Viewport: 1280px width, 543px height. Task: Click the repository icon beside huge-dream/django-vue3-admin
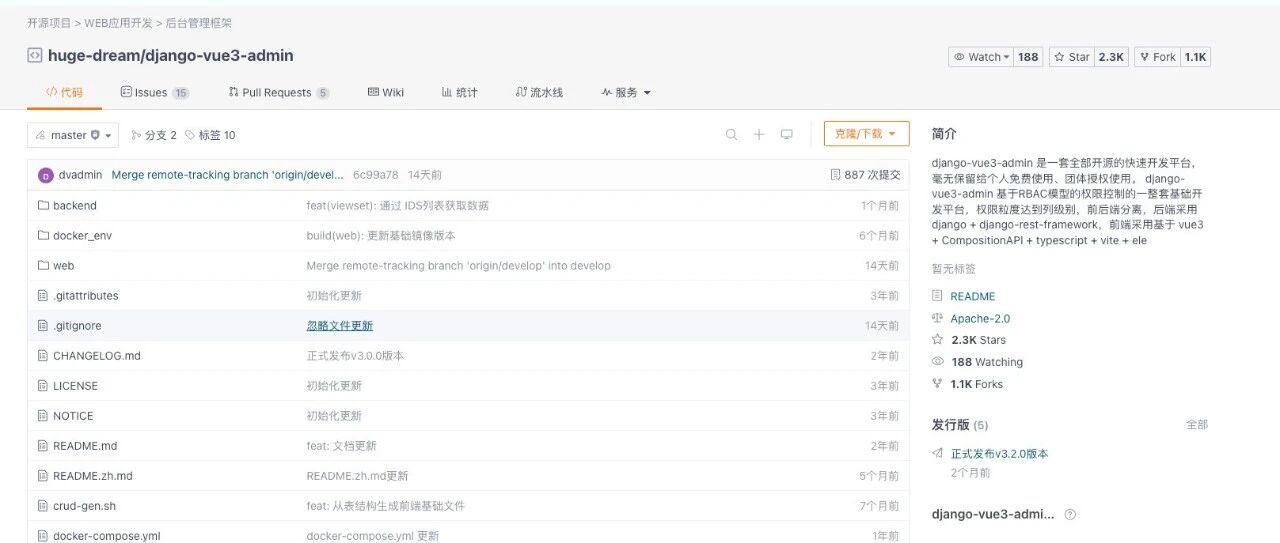click(35, 56)
